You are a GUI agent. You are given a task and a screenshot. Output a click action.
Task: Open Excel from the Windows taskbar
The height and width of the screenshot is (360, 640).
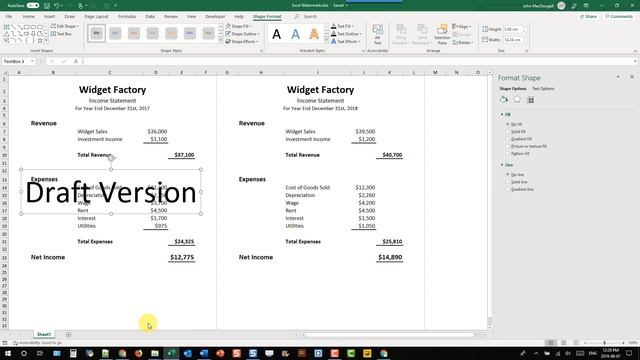click(x=171, y=353)
